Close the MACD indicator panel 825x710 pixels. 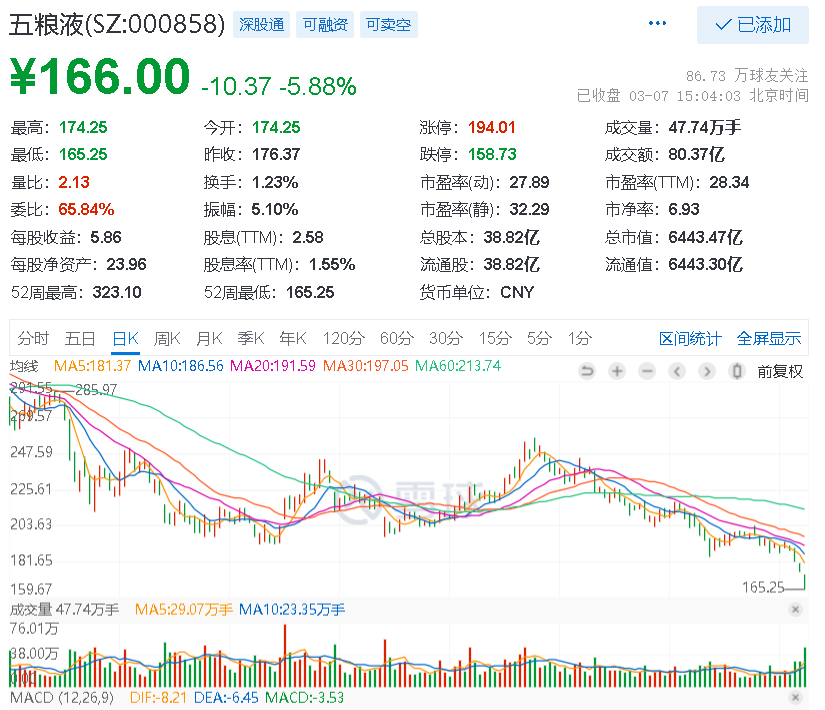[795, 698]
